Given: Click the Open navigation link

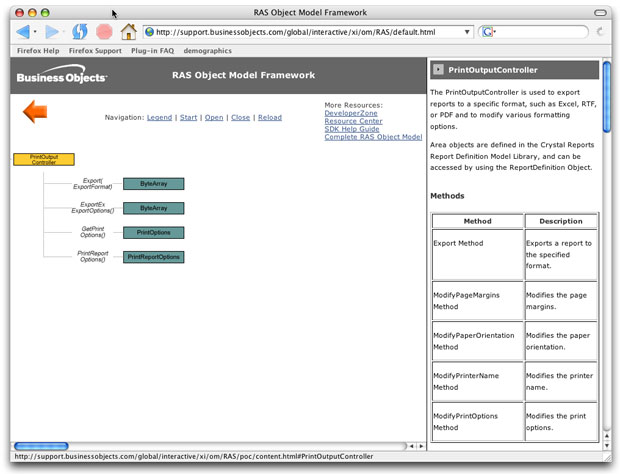Looking at the screenshot, I should [214, 117].
